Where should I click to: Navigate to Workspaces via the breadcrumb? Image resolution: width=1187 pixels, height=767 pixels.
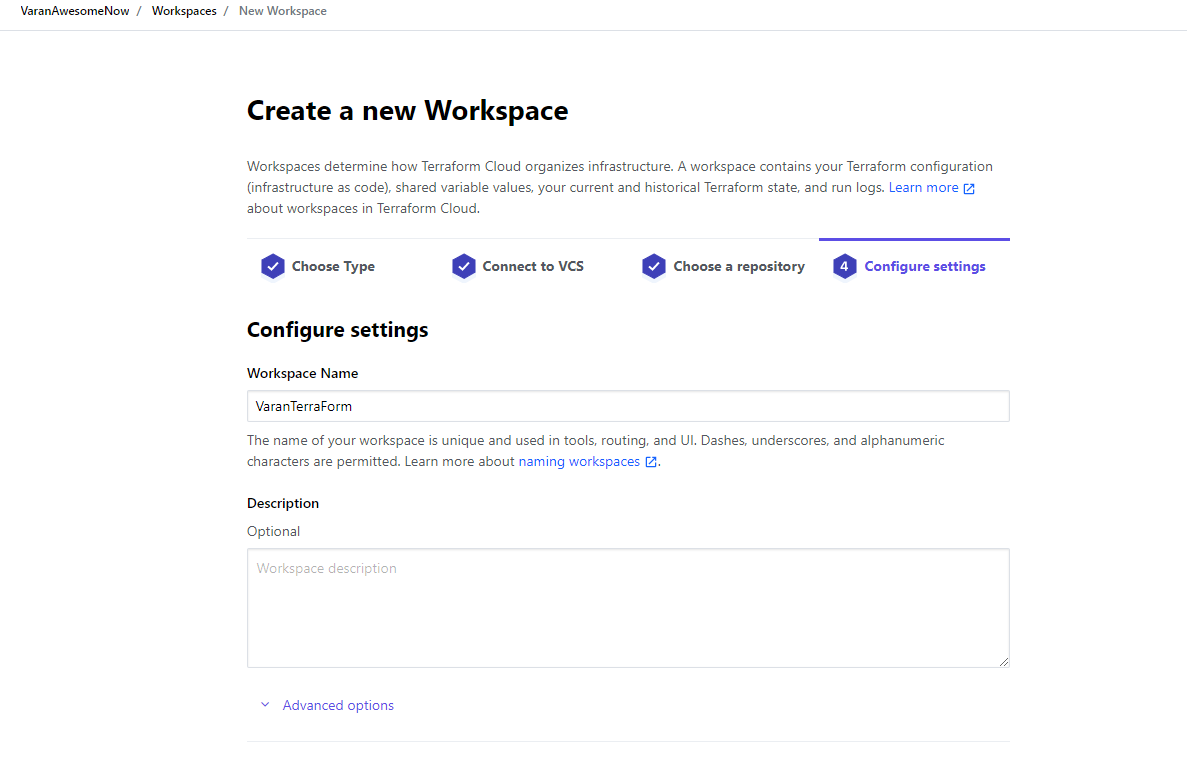184,11
